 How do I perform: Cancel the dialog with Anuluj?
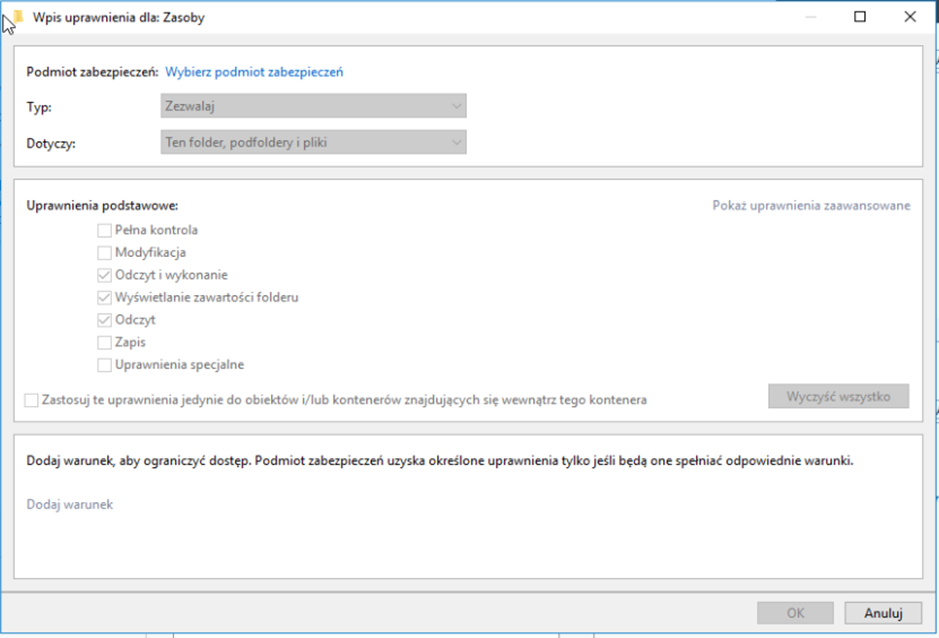point(882,613)
